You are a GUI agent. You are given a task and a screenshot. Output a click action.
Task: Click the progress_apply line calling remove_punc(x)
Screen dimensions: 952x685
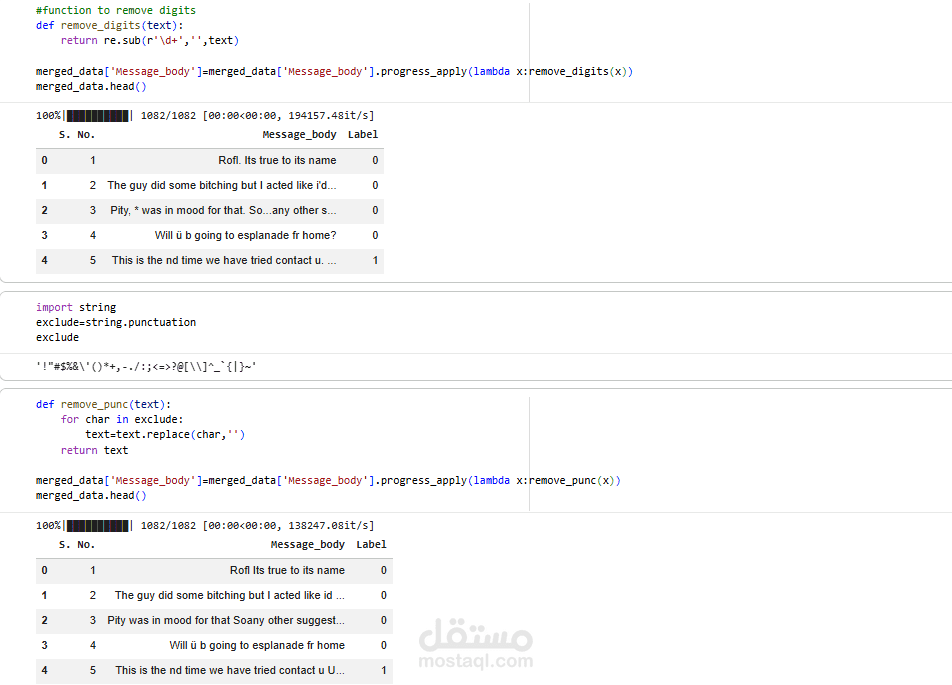tap(328, 480)
